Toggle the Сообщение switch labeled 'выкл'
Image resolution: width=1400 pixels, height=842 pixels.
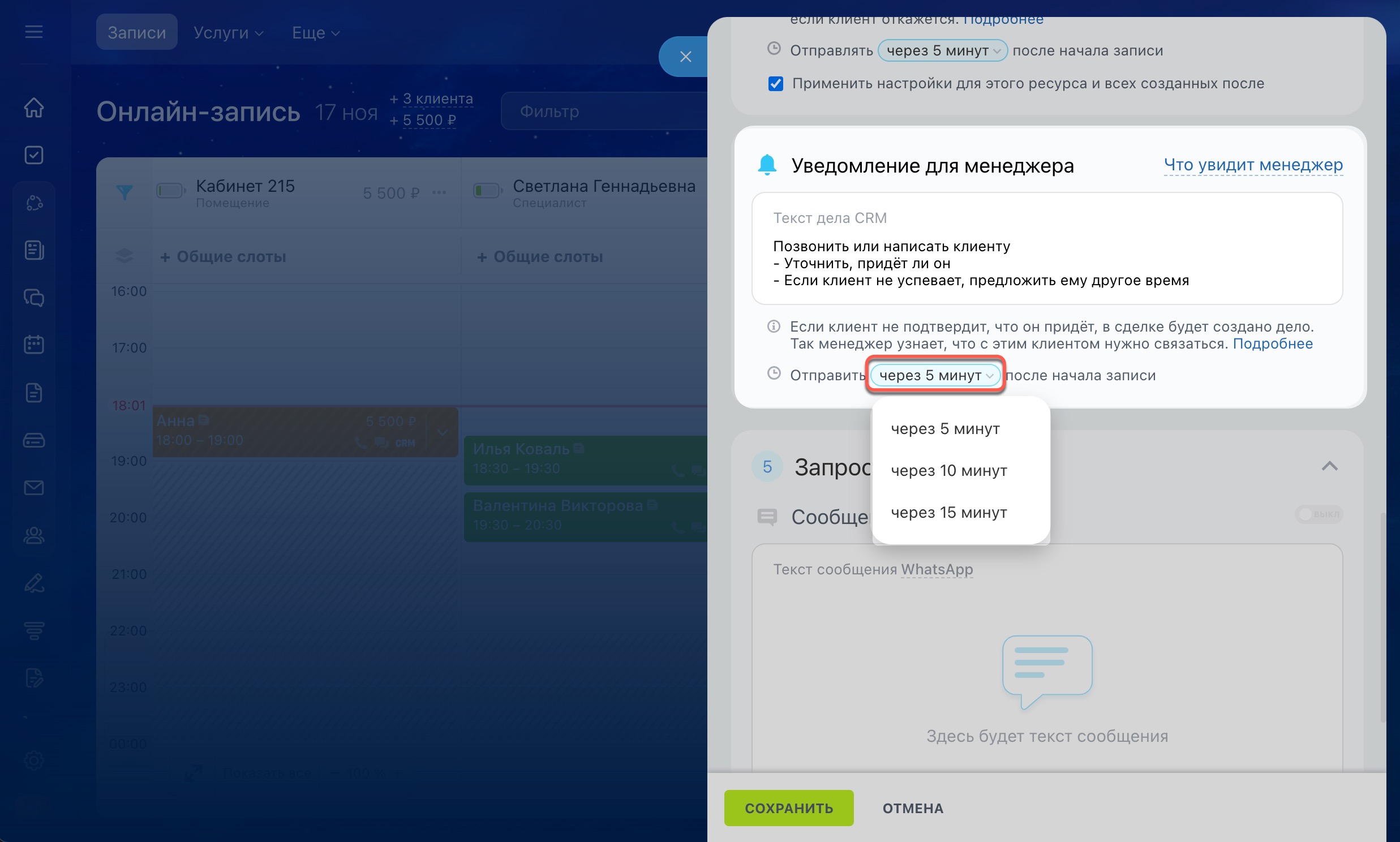click(1319, 514)
